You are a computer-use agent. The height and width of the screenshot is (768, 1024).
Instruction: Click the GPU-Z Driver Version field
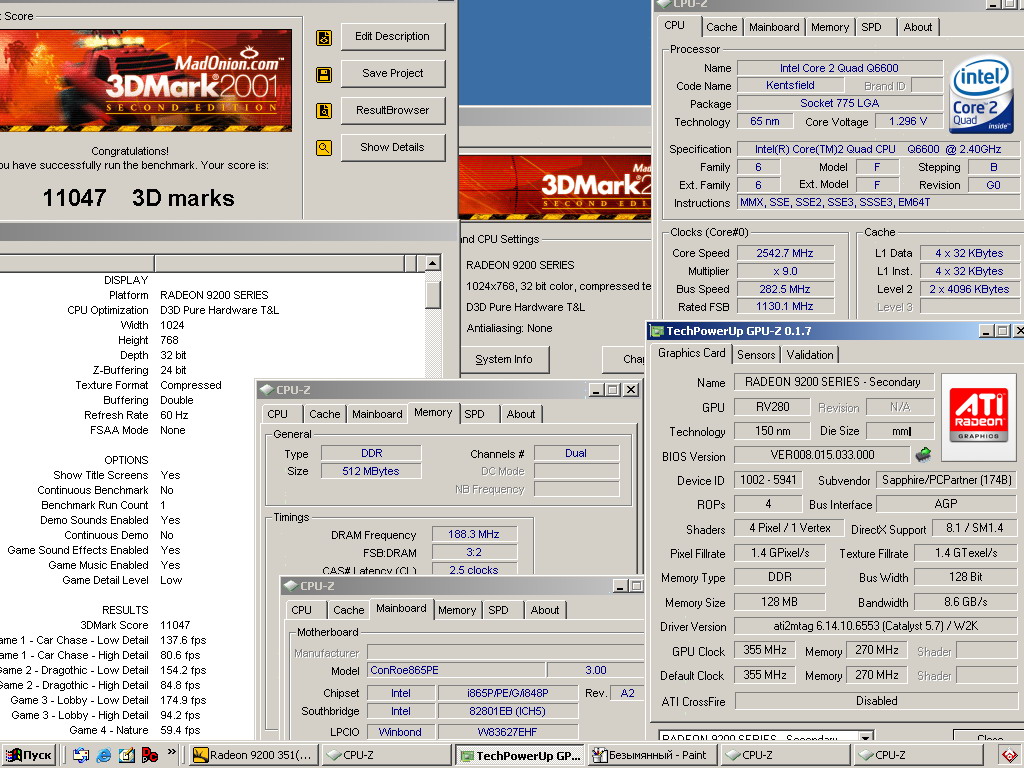tap(875, 626)
